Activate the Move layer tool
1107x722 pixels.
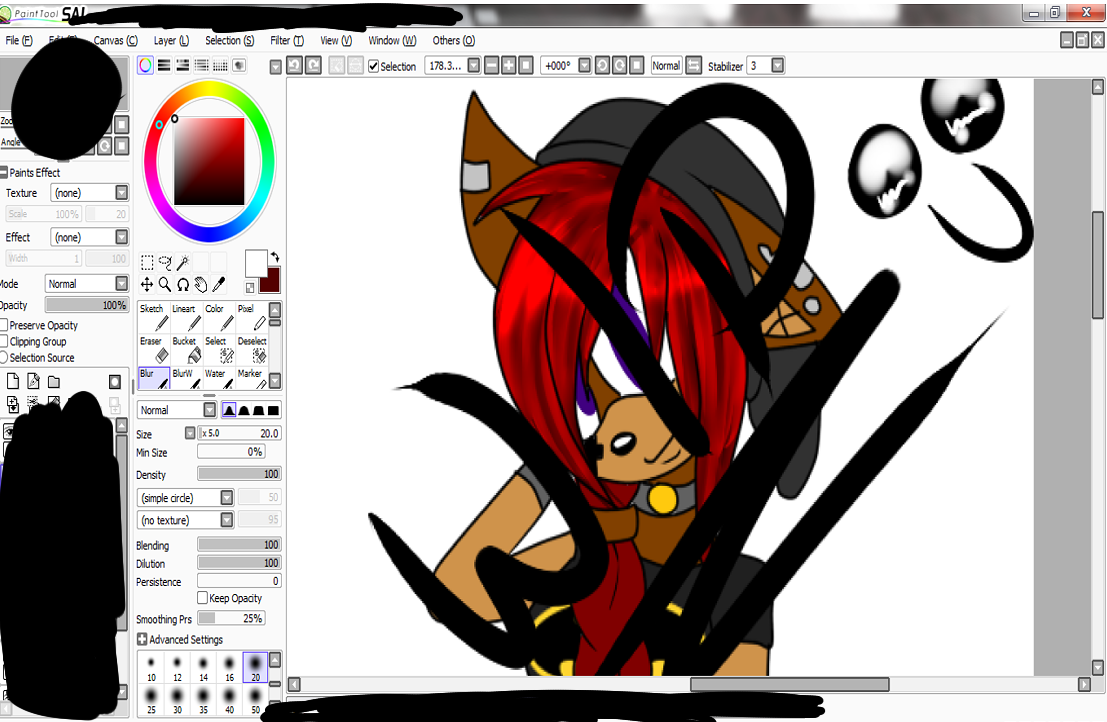(x=147, y=285)
